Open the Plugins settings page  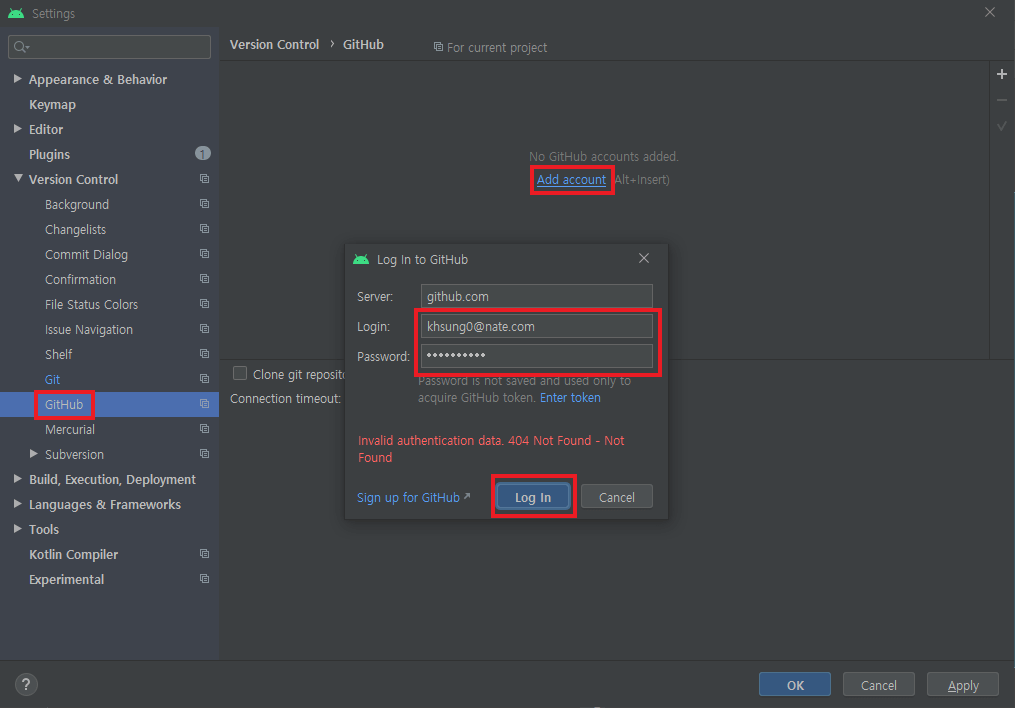tap(49, 155)
